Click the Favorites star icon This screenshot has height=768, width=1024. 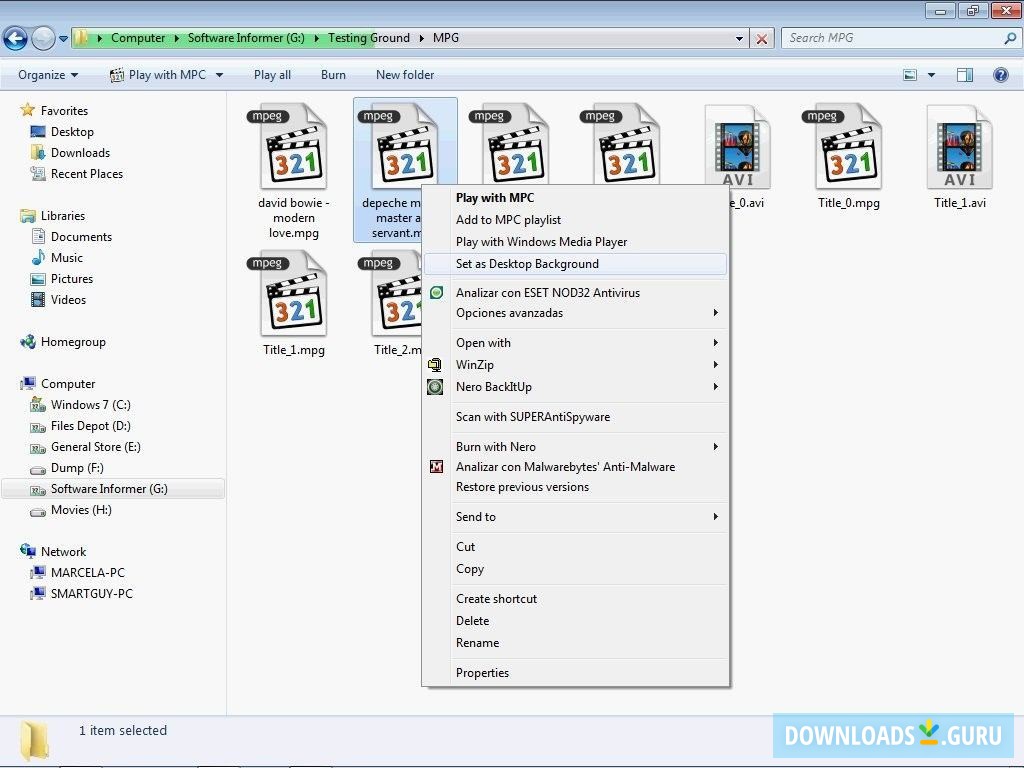click(x=27, y=110)
